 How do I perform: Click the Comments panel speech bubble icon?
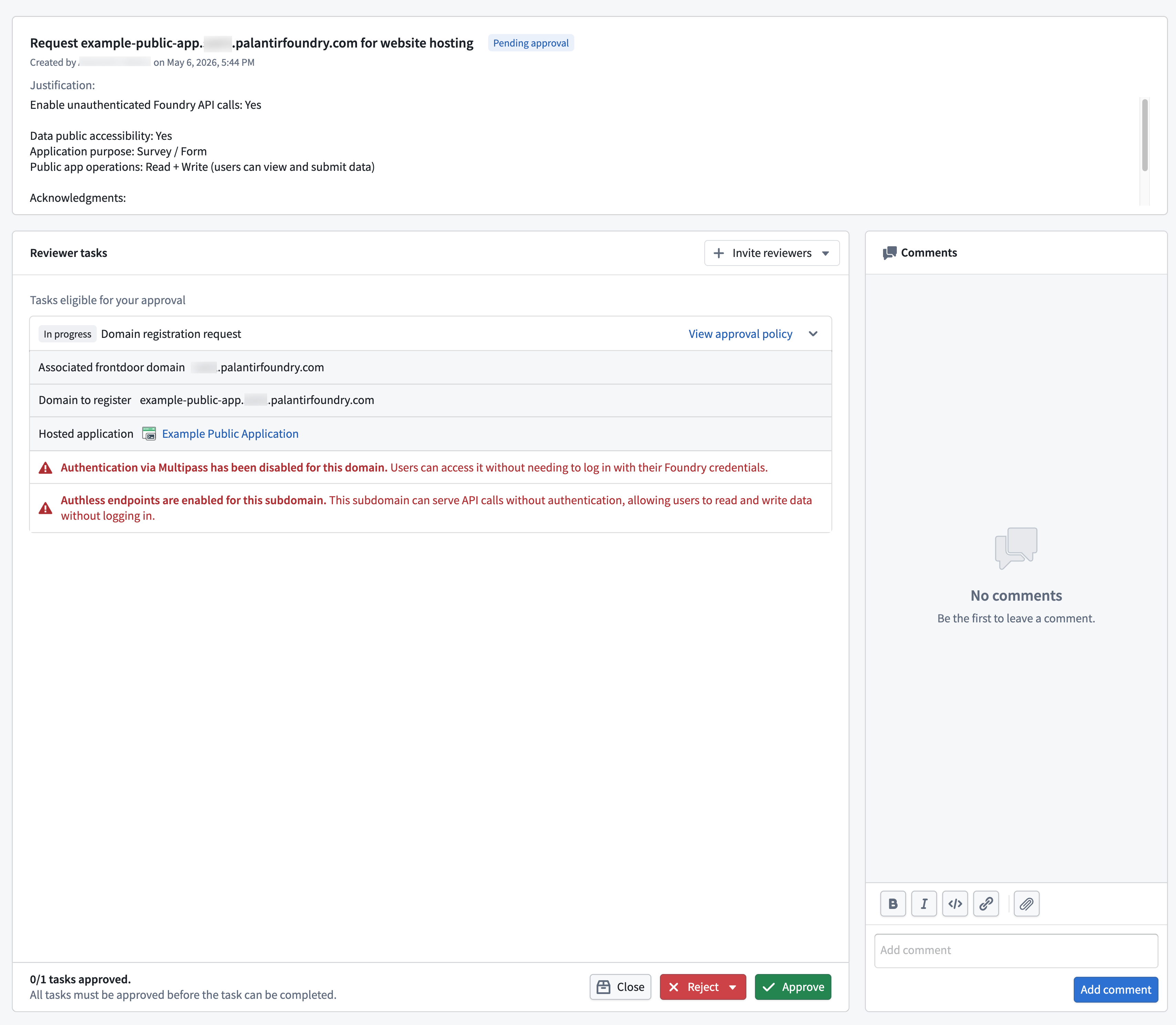pos(890,253)
